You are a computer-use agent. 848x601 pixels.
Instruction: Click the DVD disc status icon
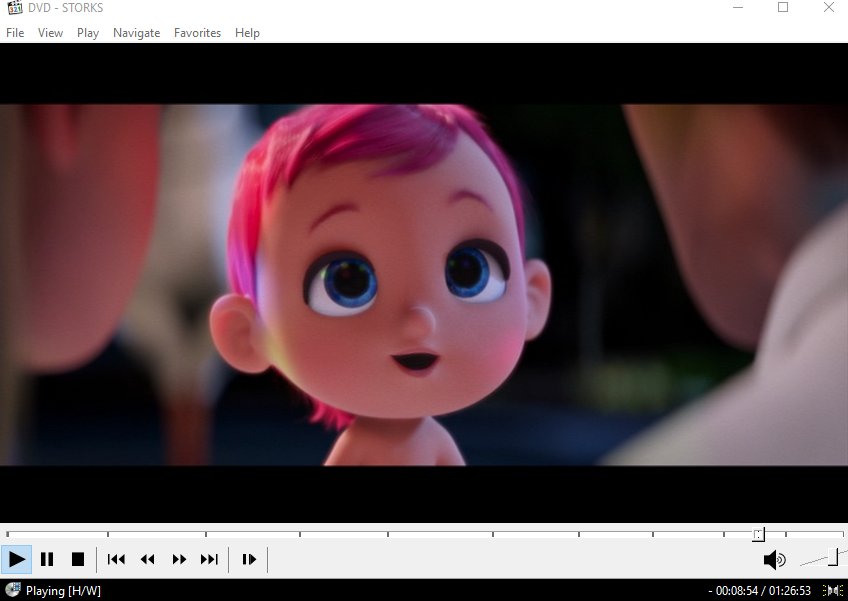click(12, 590)
